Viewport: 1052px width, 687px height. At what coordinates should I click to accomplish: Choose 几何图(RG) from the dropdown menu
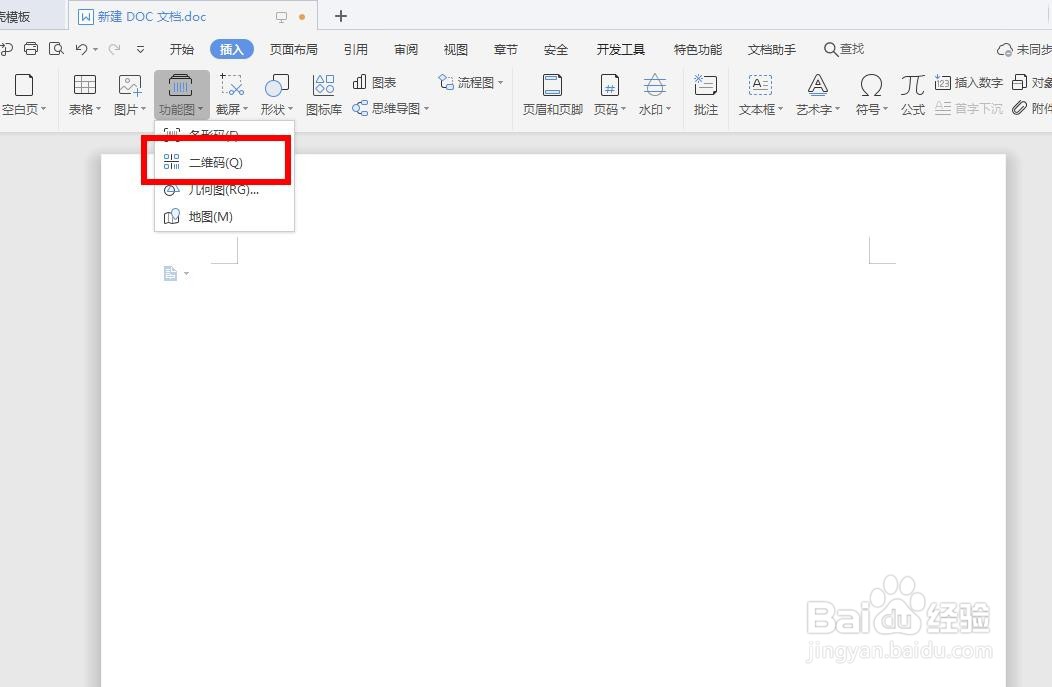coord(224,190)
